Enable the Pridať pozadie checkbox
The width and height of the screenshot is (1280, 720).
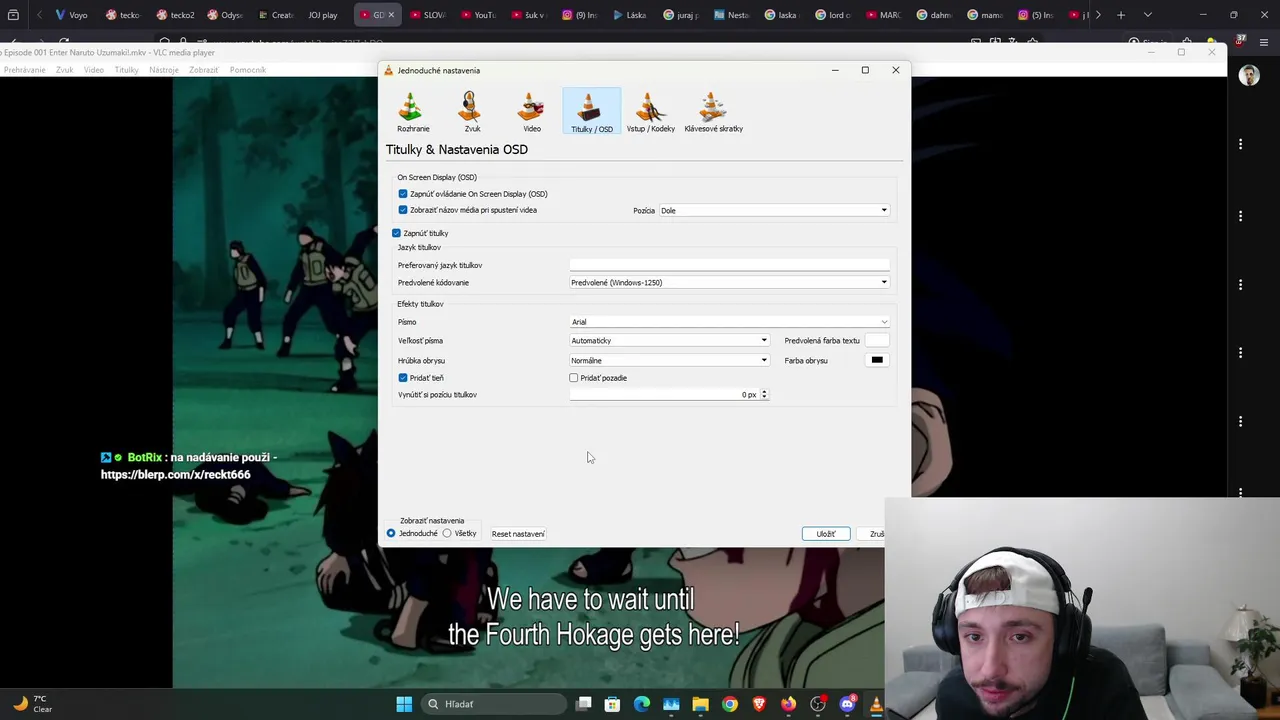(574, 378)
